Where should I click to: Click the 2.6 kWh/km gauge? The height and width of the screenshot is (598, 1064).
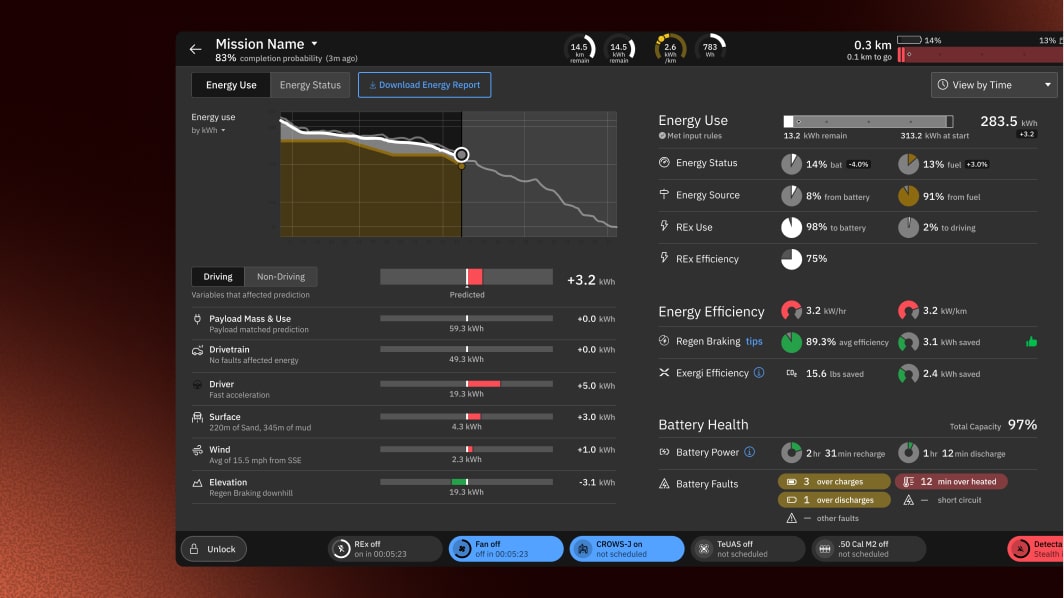coord(670,49)
